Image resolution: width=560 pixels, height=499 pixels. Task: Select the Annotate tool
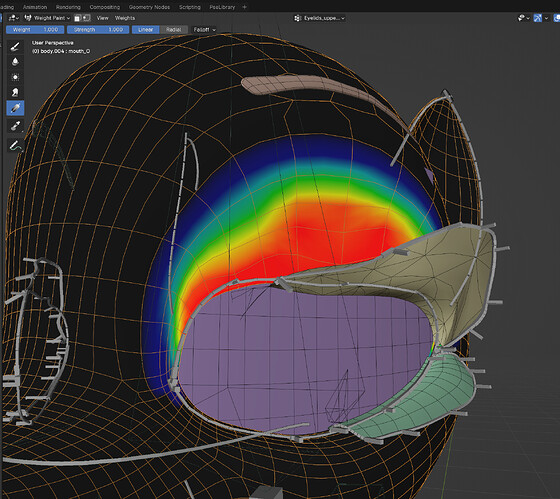[x=15, y=145]
